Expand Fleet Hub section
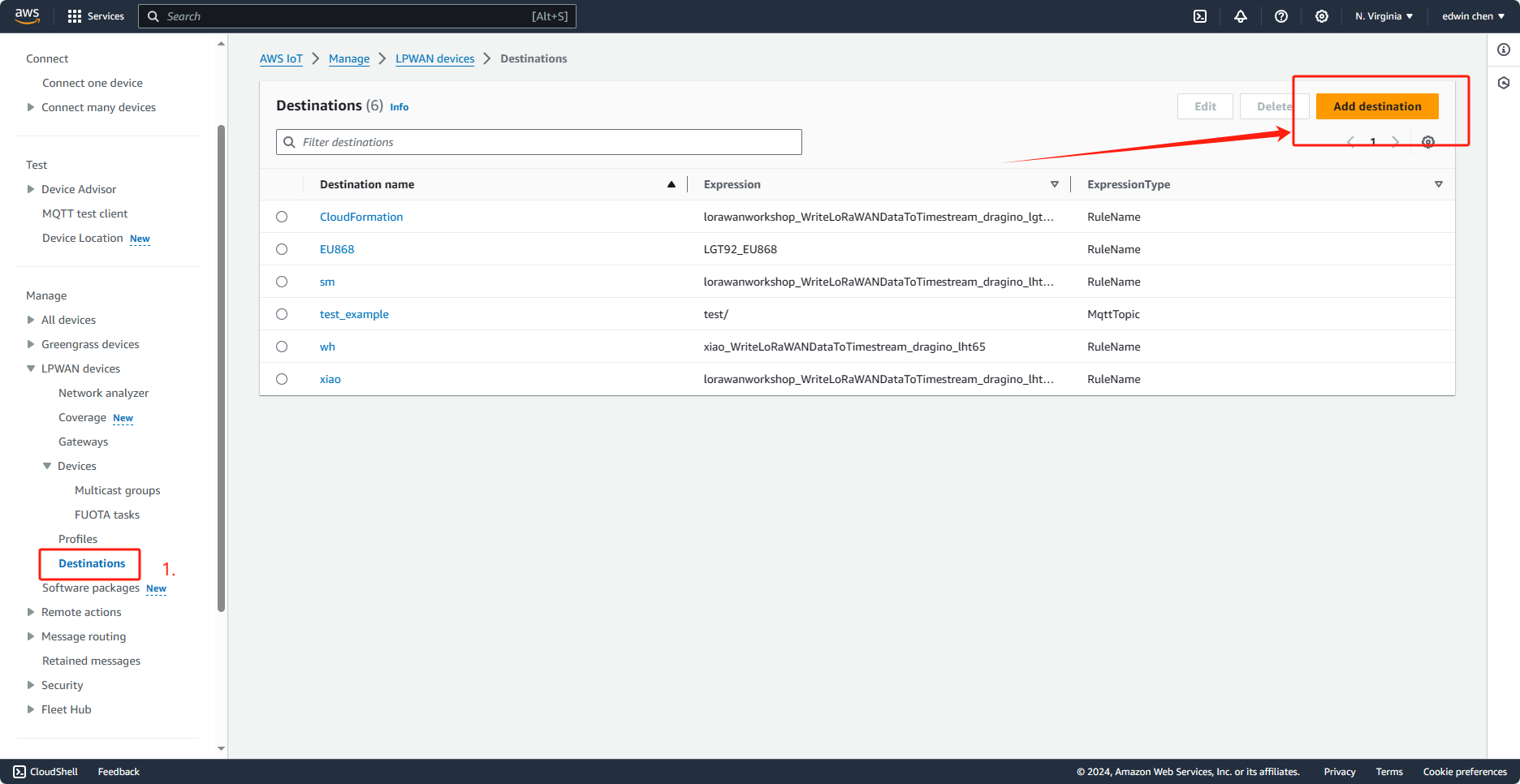The width and height of the screenshot is (1520, 784). pyautogui.click(x=31, y=709)
